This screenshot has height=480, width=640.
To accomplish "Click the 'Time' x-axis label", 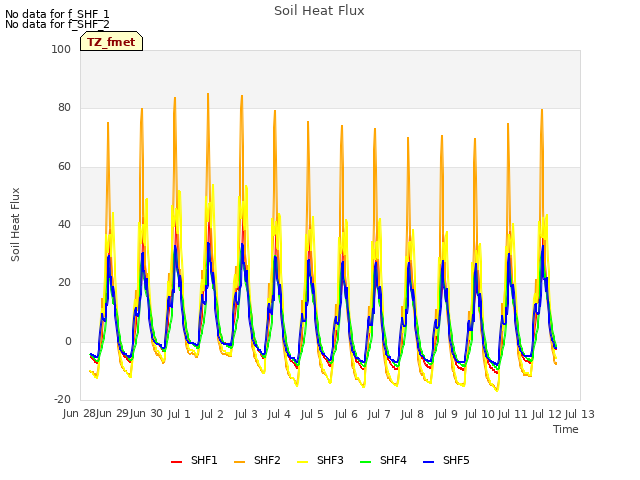I will [566, 429].
